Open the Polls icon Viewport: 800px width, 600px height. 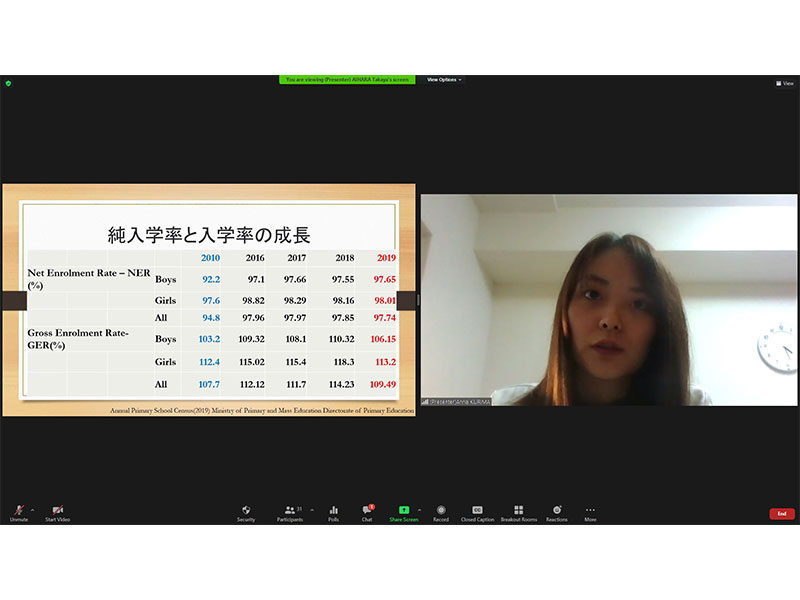(x=333, y=512)
